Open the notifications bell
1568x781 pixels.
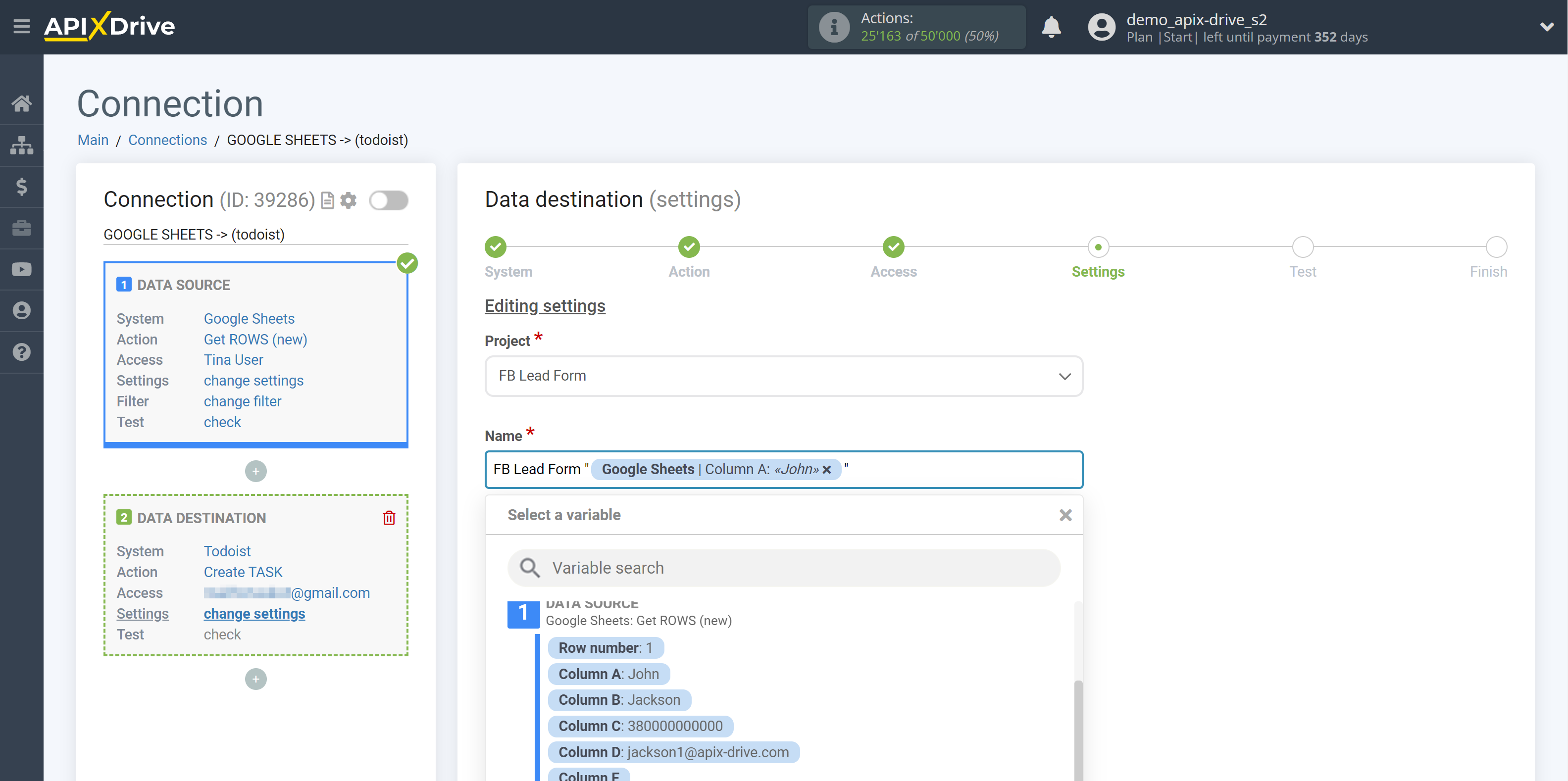click(1051, 27)
